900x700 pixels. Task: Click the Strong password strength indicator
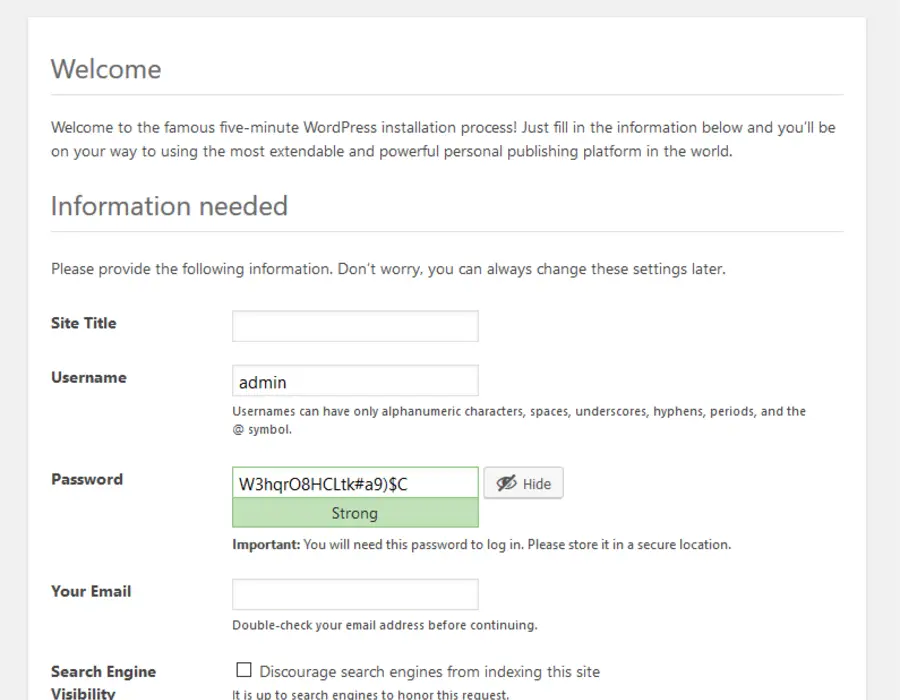click(355, 513)
